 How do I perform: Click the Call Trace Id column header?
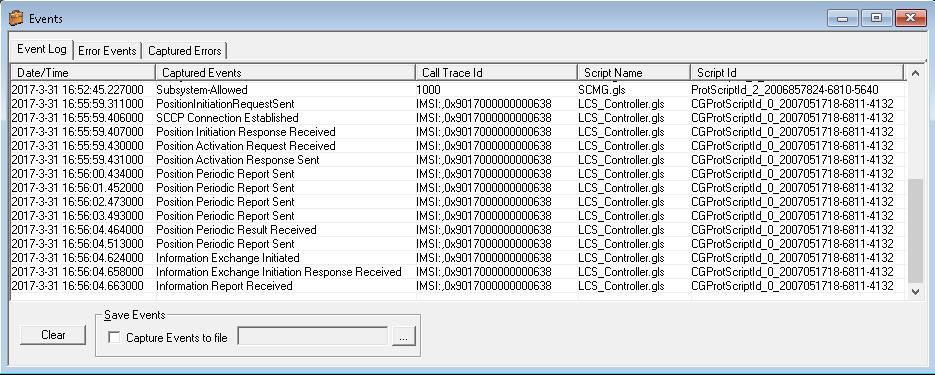click(x=496, y=73)
